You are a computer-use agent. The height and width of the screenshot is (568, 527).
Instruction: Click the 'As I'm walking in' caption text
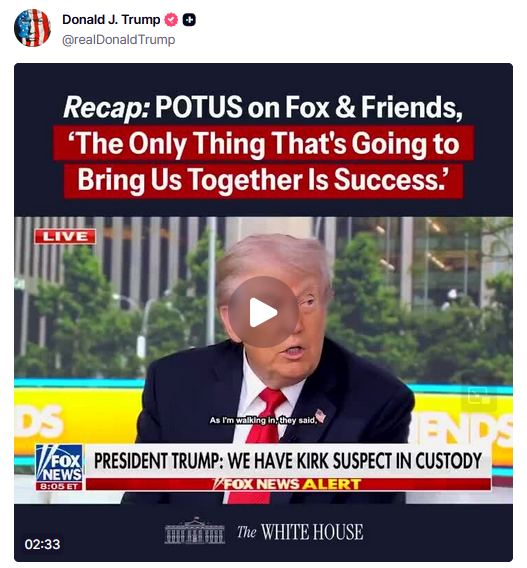tap(263, 420)
